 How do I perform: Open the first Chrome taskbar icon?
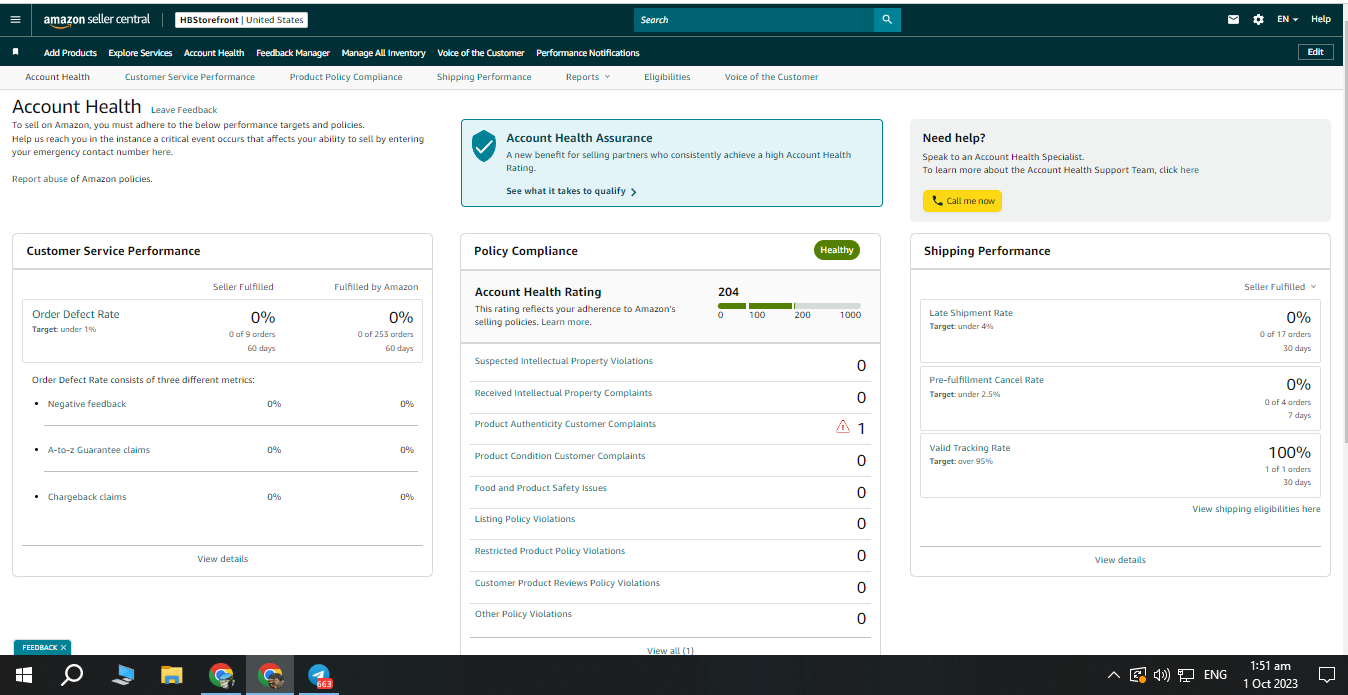(x=221, y=675)
